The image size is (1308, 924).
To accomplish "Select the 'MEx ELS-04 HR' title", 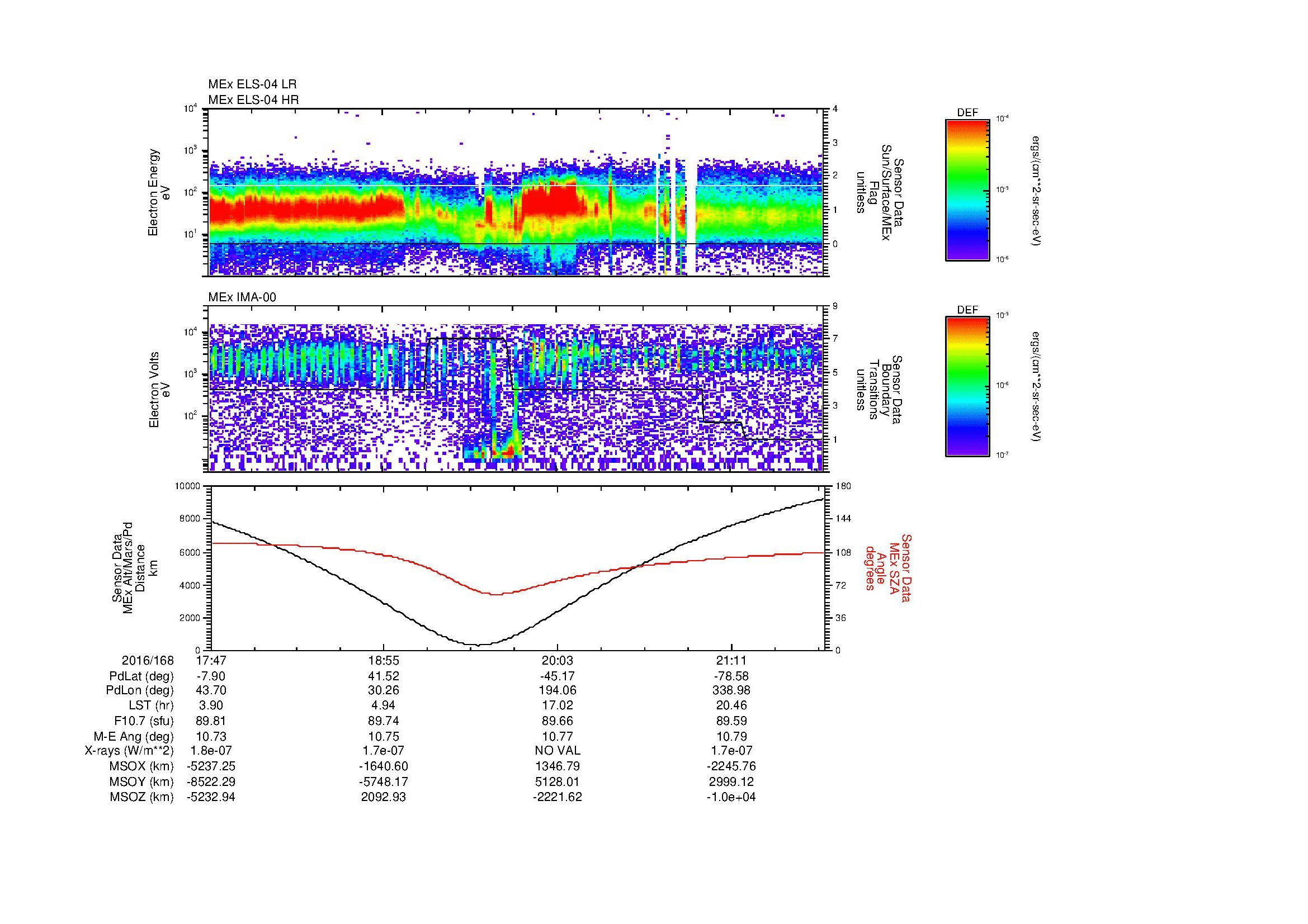I will tap(253, 100).
